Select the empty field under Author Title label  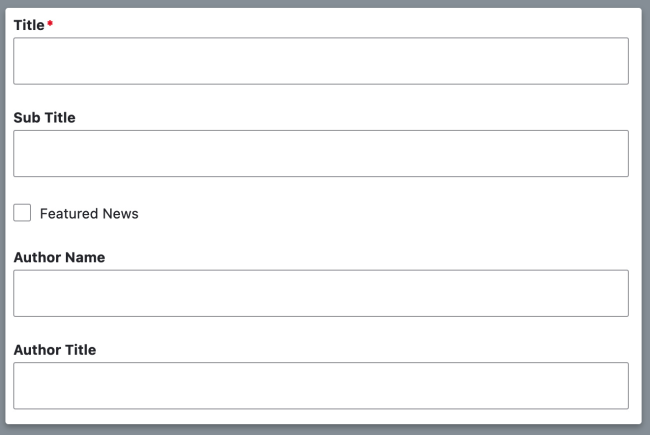(320, 385)
